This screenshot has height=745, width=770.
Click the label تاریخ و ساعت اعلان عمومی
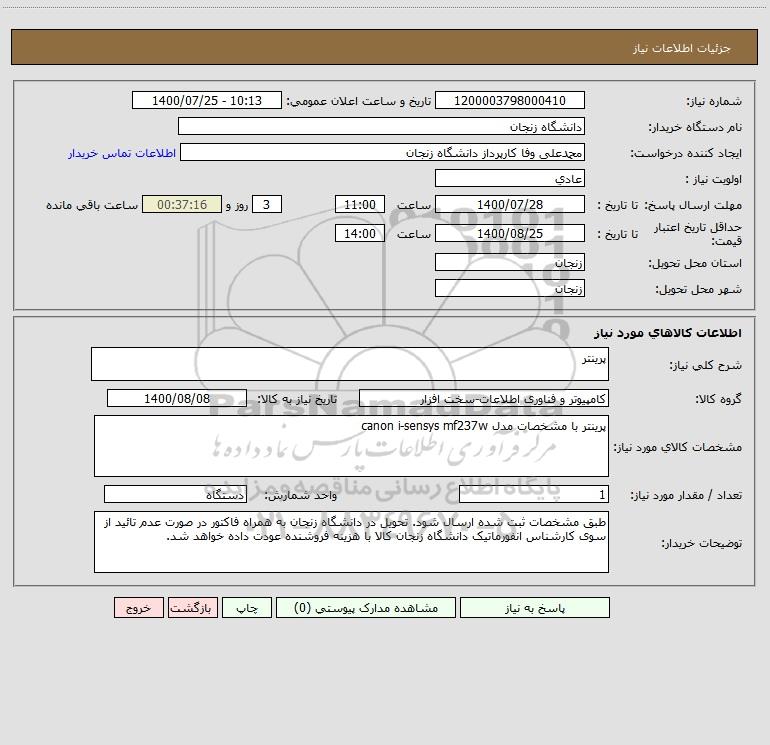358,101
